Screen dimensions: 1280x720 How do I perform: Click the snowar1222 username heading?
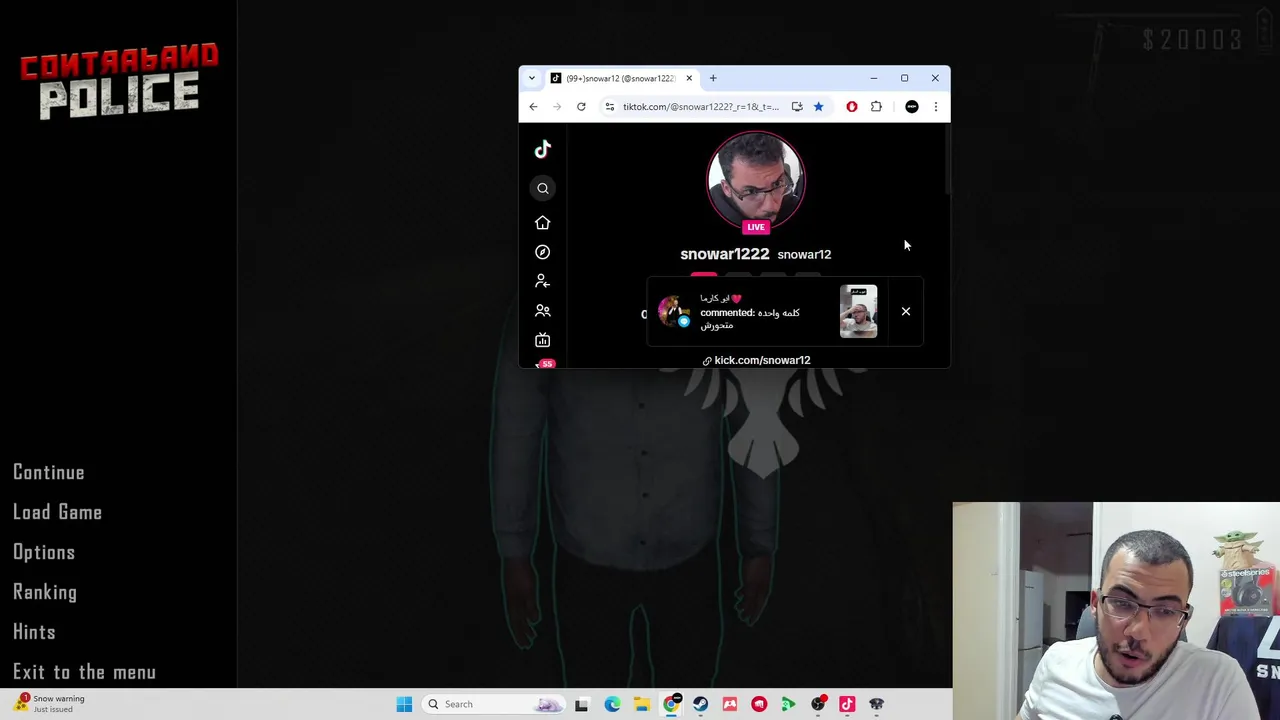pyautogui.click(x=725, y=254)
